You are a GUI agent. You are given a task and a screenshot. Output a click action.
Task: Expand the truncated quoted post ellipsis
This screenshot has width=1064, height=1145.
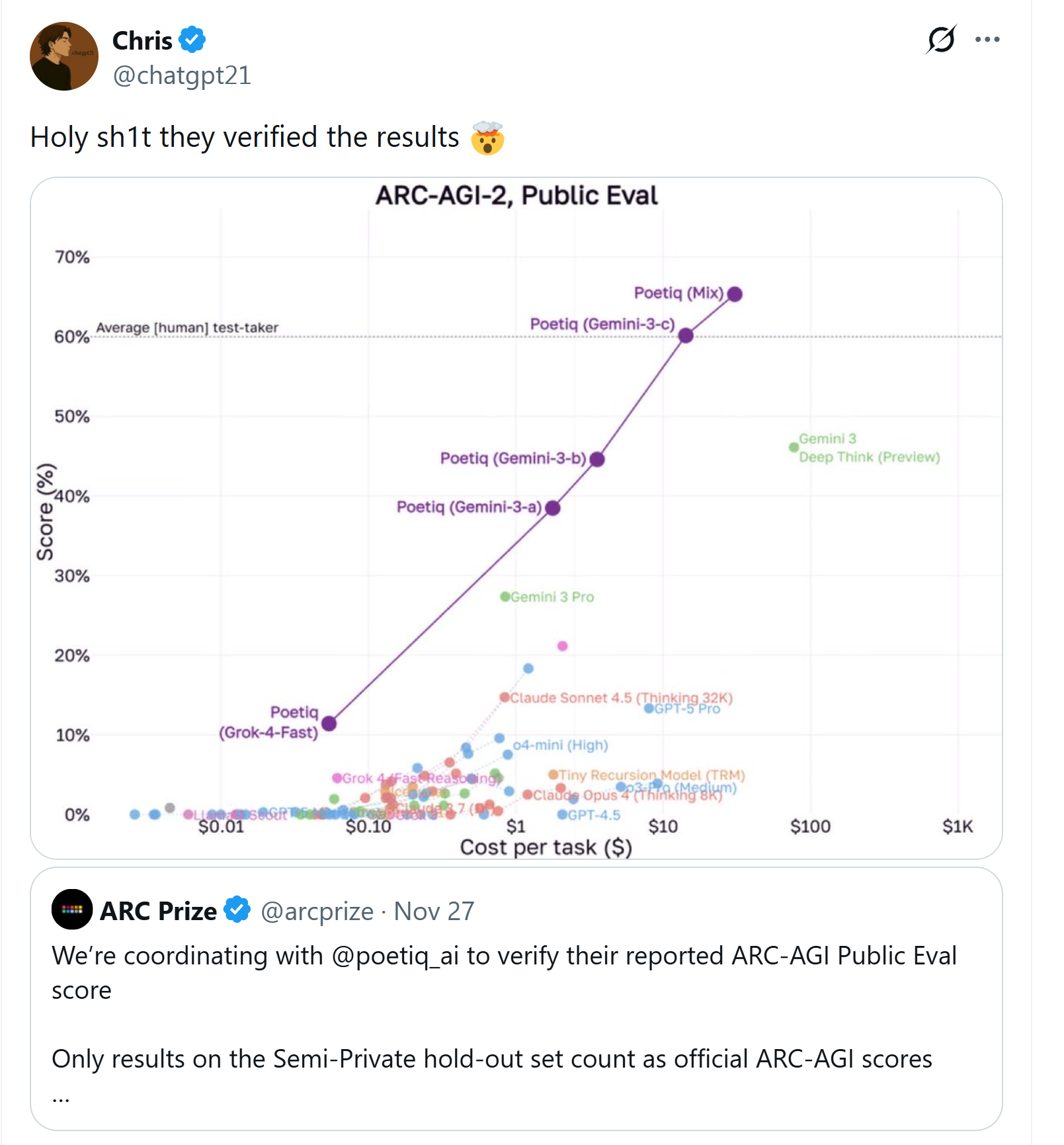tap(61, 1096)
